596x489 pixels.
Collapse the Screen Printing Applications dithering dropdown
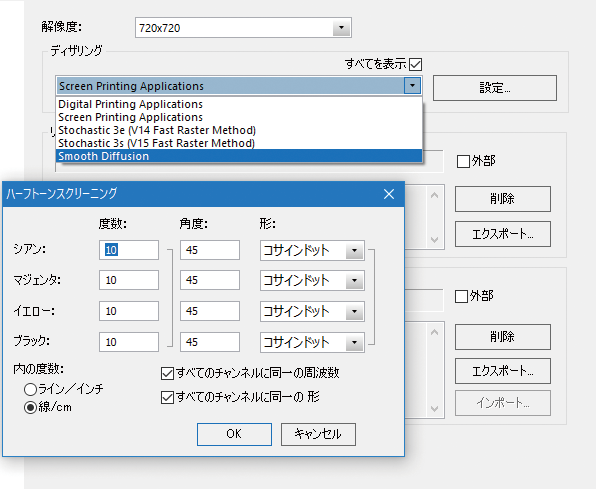click(x=412, y=86)
